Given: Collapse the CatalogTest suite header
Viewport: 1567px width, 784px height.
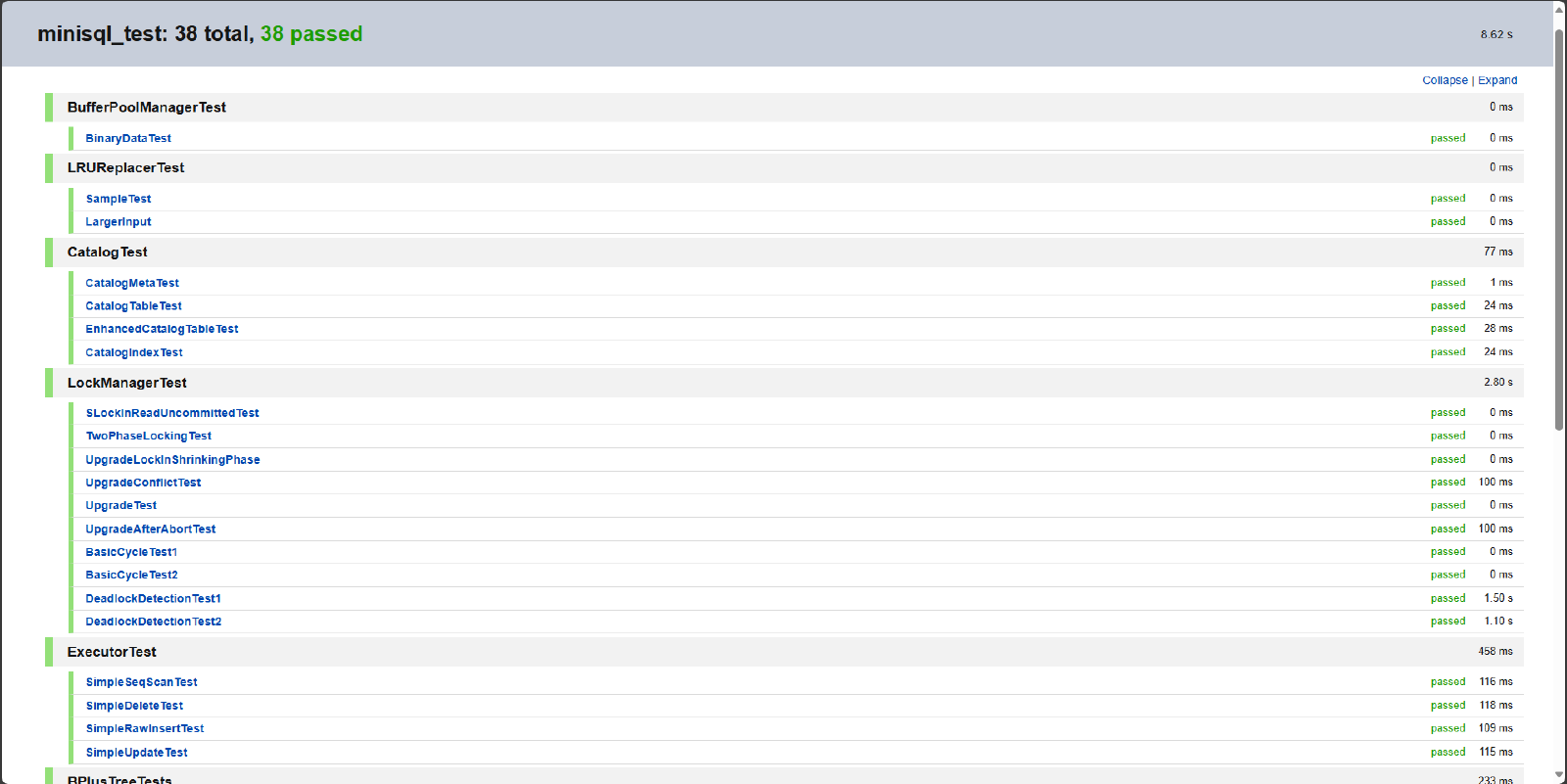Looking at the screenshot, I should pos(108,253).
